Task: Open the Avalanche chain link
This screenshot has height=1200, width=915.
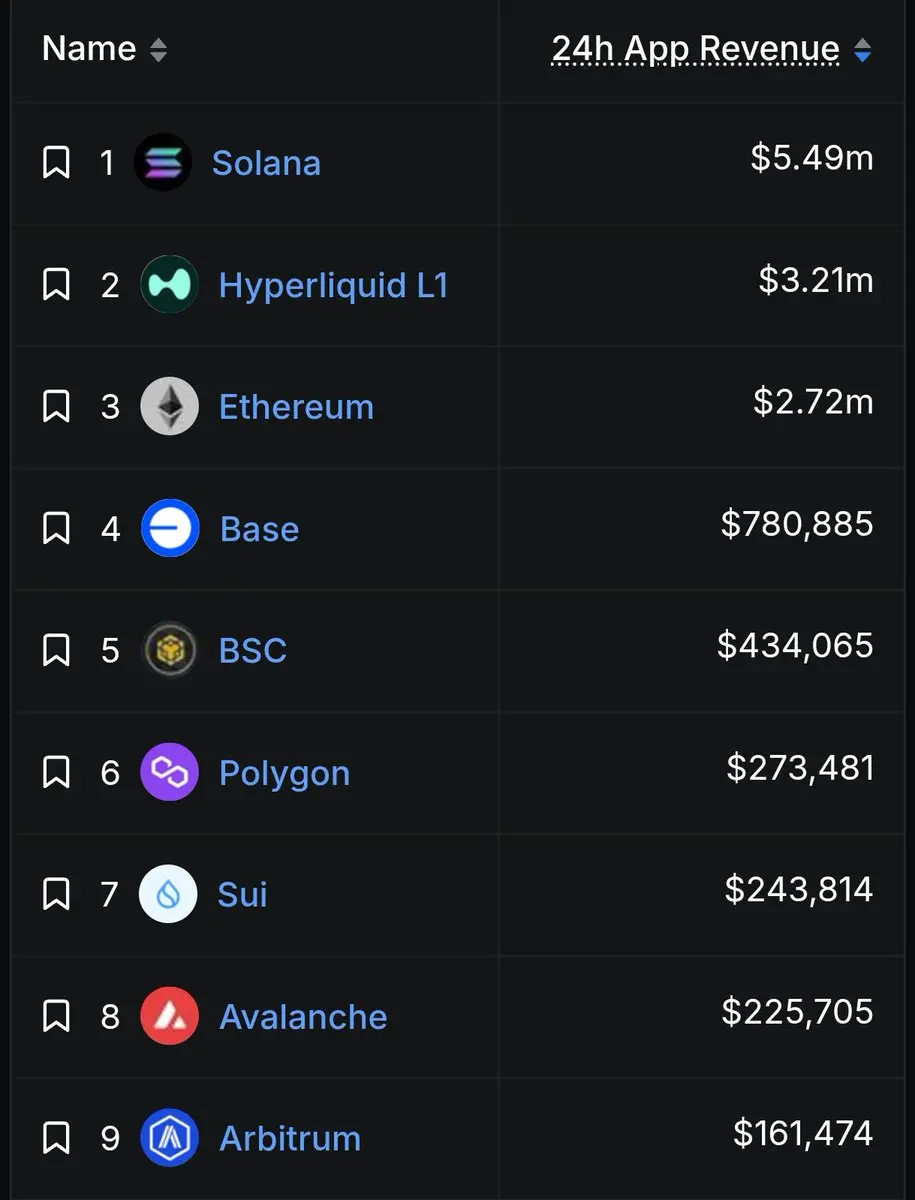Action: [x=303, y=1017]
